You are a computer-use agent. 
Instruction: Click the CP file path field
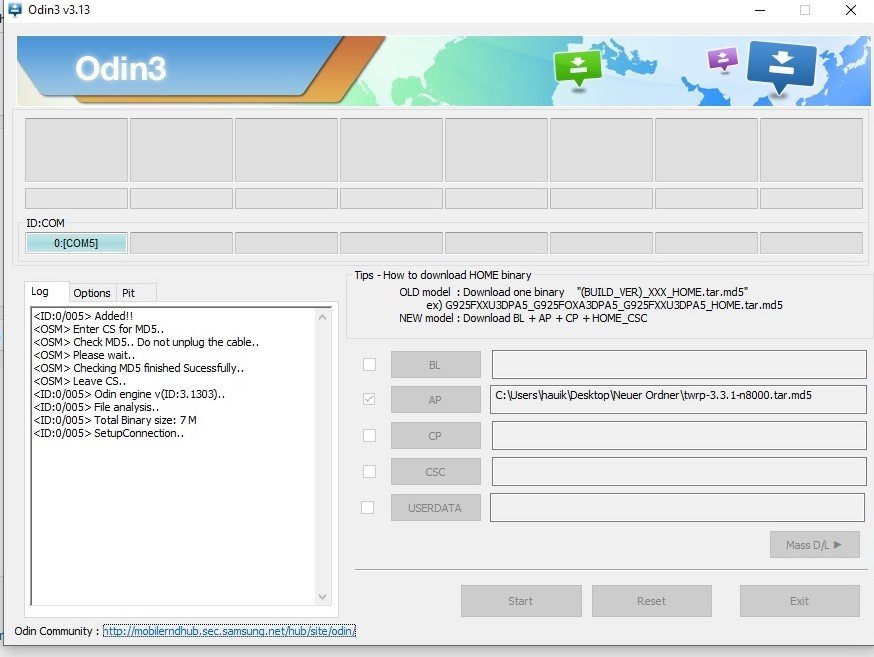pos(679,435)
